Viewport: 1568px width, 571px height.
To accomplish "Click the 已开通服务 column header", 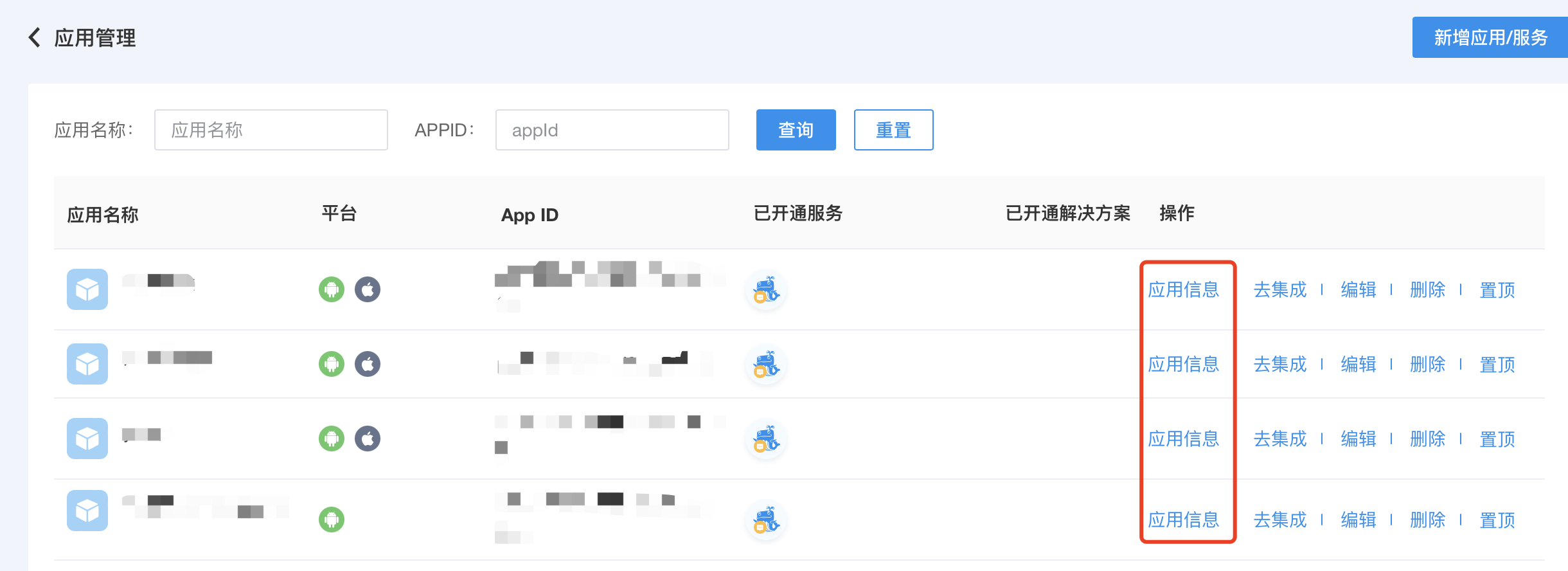I will tap(798, 213).
